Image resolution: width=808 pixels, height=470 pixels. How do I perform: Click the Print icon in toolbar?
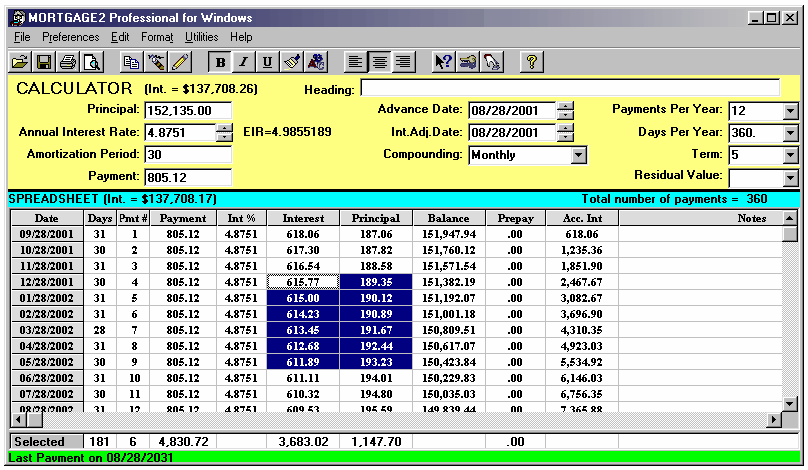(x=67, y=62)
